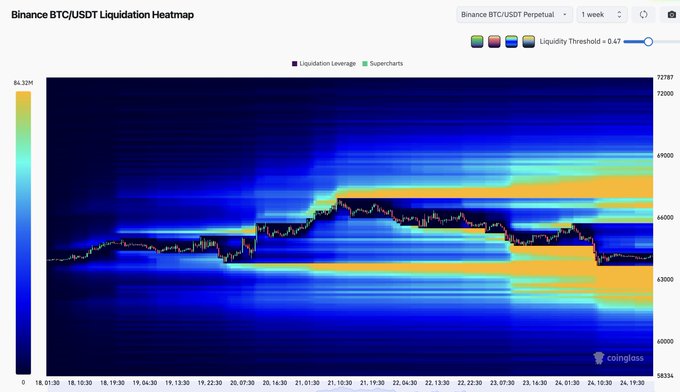Open the Binance BTC/USDT Perpetual dropdown
The image size is (680, 392).
tap(514, 14)
